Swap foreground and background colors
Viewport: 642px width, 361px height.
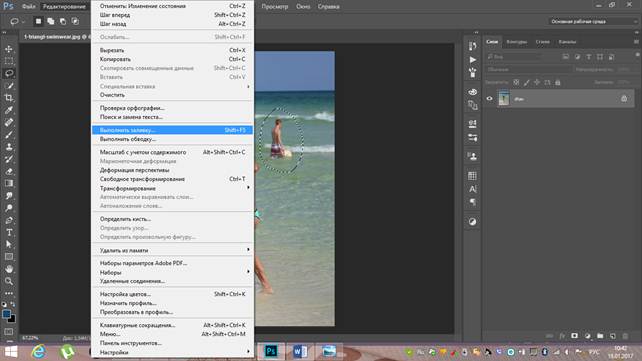[x=13, y=304]
